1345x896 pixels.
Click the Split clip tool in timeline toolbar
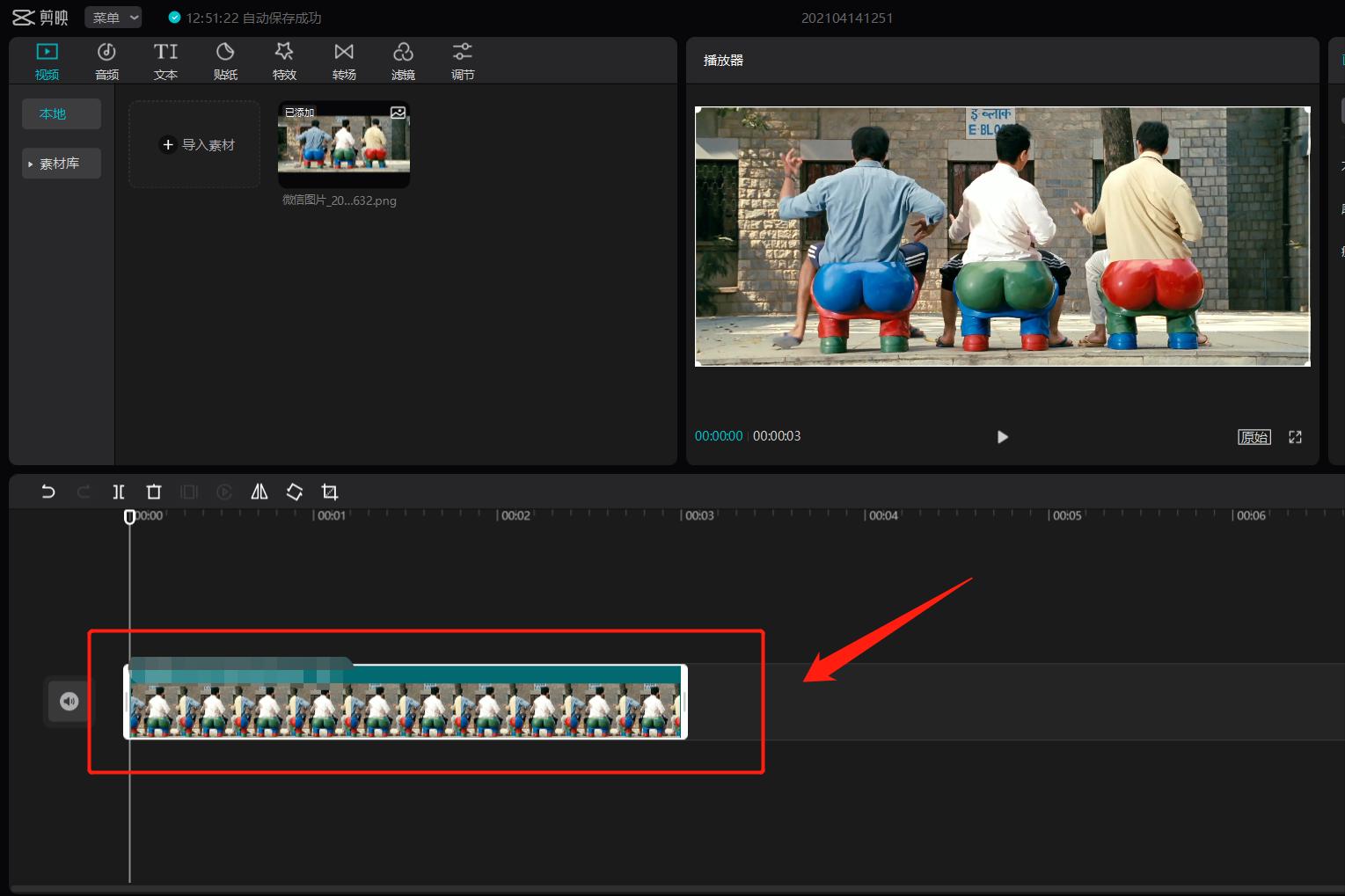point(119,492)
